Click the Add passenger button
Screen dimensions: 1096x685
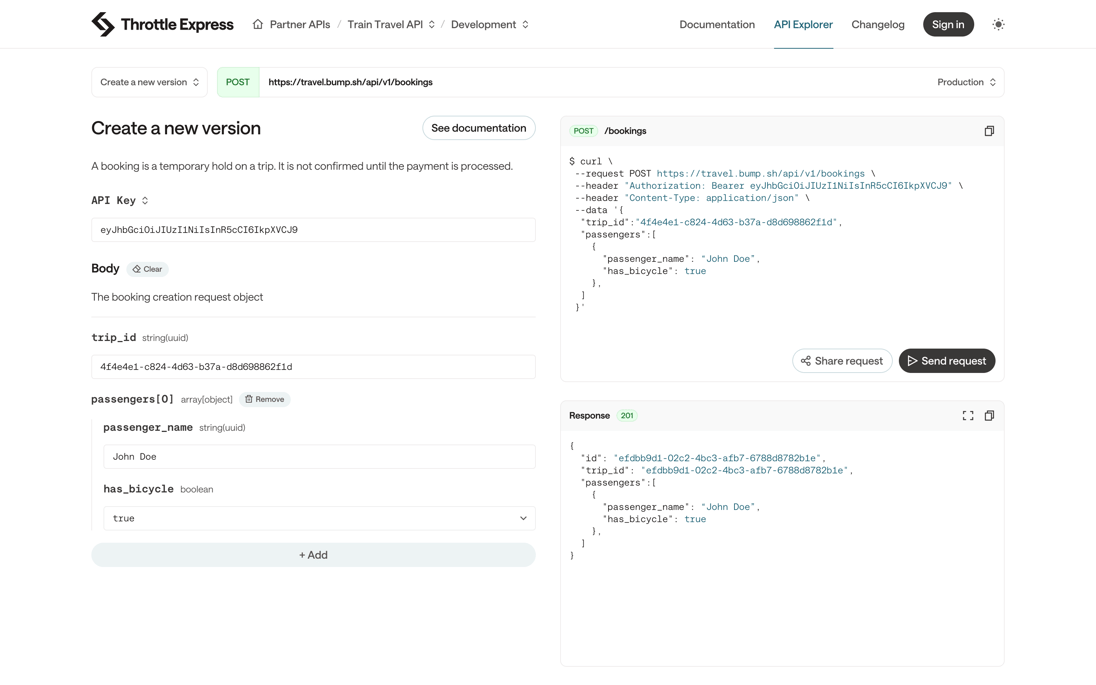coord(313,554)
